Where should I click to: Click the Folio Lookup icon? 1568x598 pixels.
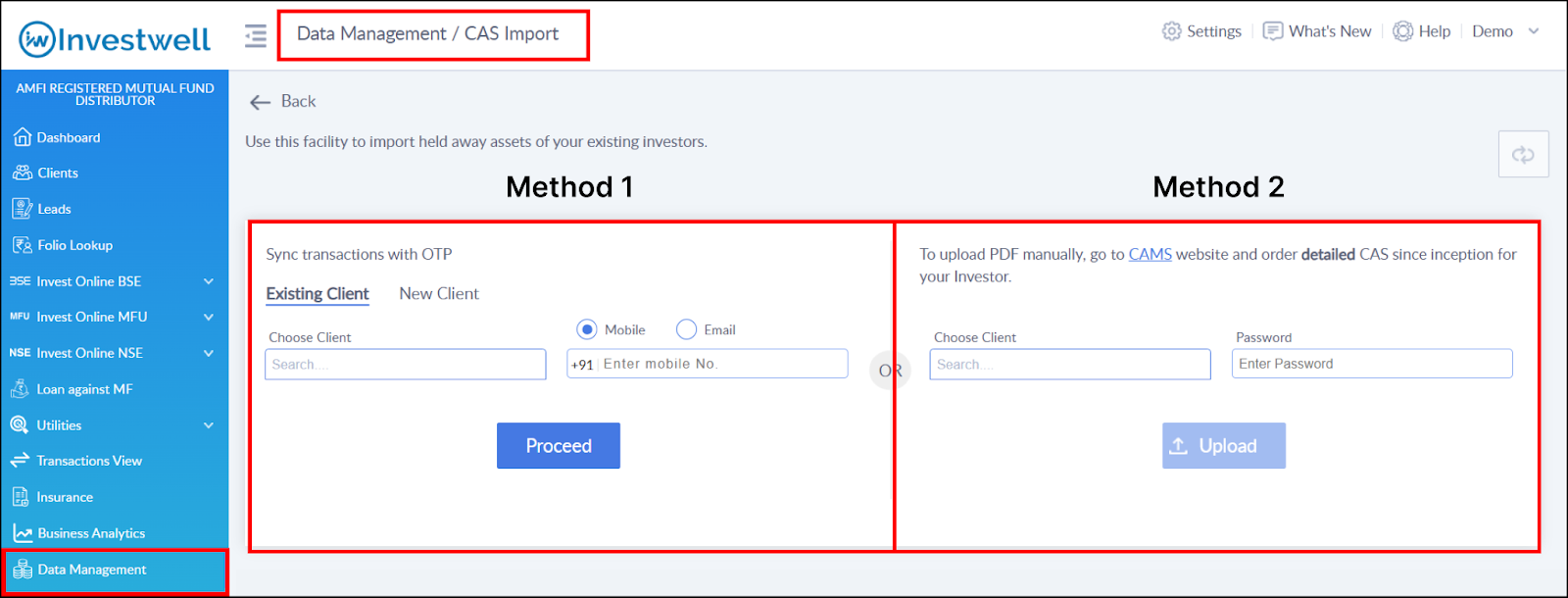click(x=23, y=245)
